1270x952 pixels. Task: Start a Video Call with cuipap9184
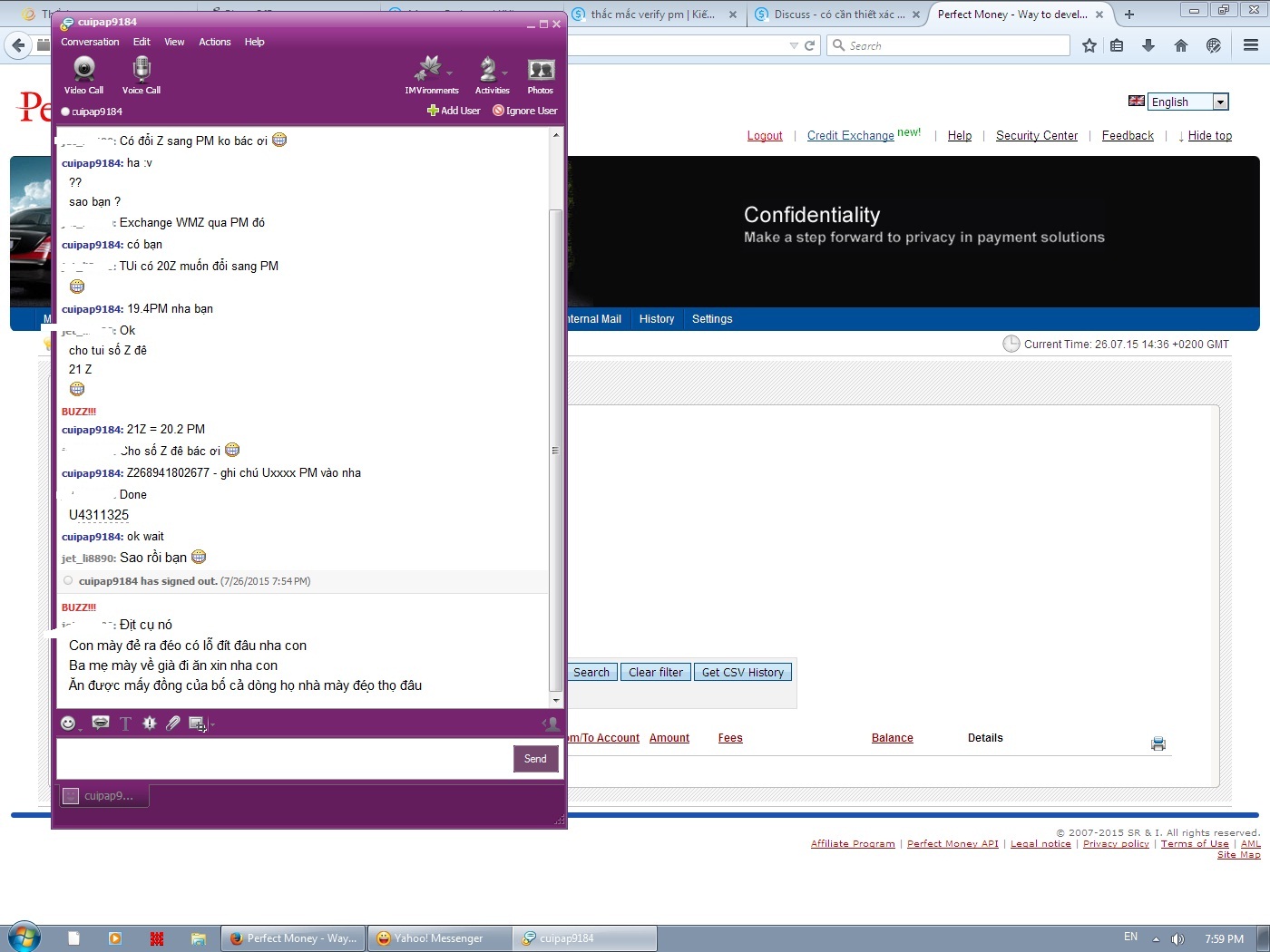pyautogui.click(x=83, y=75)
